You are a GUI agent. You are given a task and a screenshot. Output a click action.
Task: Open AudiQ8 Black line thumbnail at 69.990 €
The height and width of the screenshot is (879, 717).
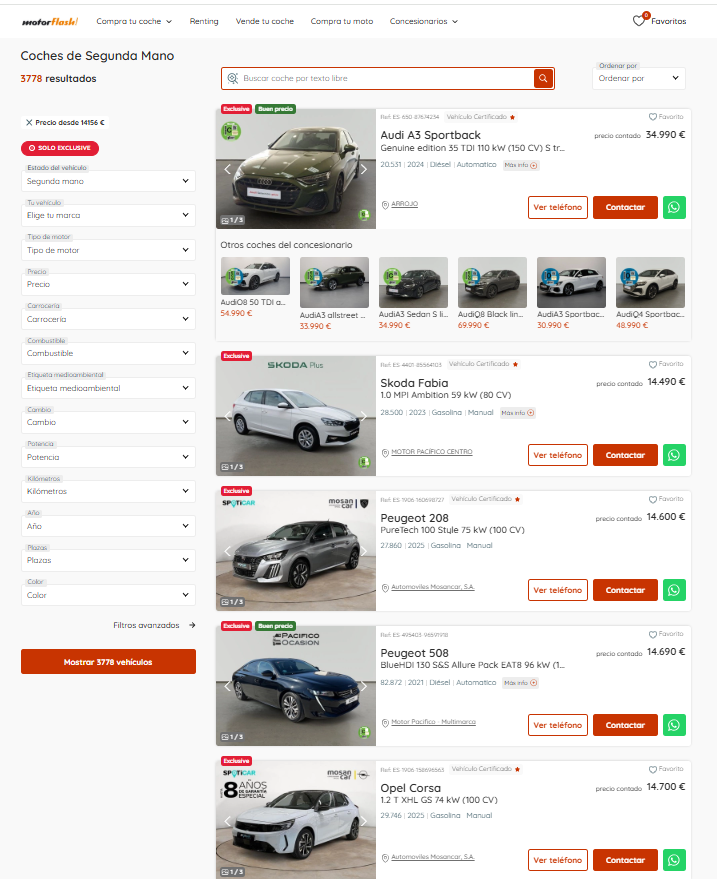pyautogui.click(x=492, y=283)
